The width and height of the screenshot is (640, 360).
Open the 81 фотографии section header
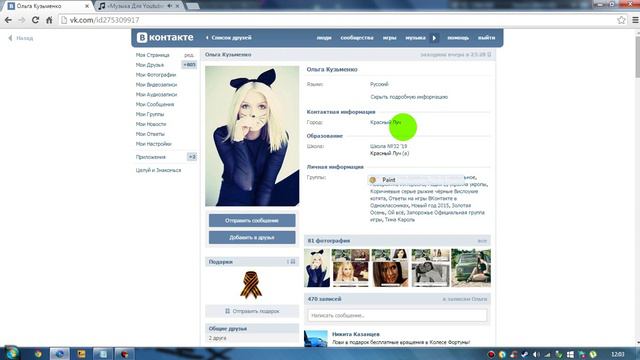pos(397,241)
